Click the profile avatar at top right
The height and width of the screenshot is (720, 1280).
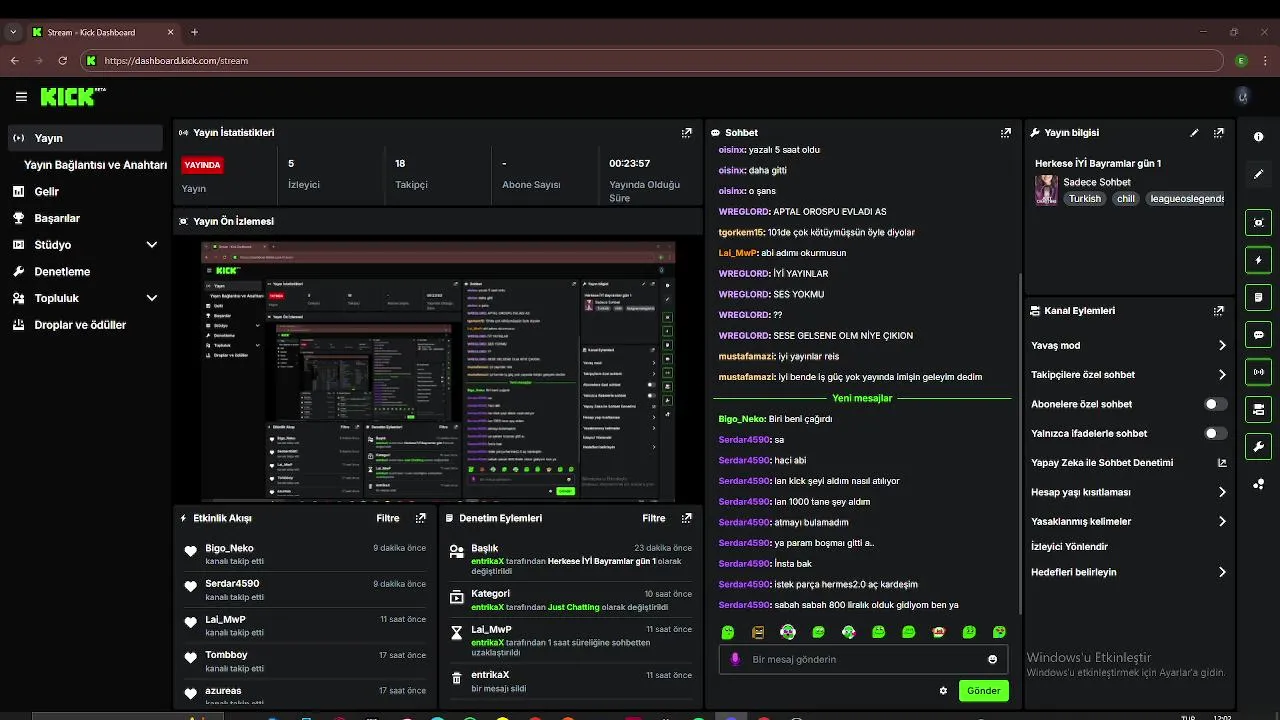coord(1243,96)
